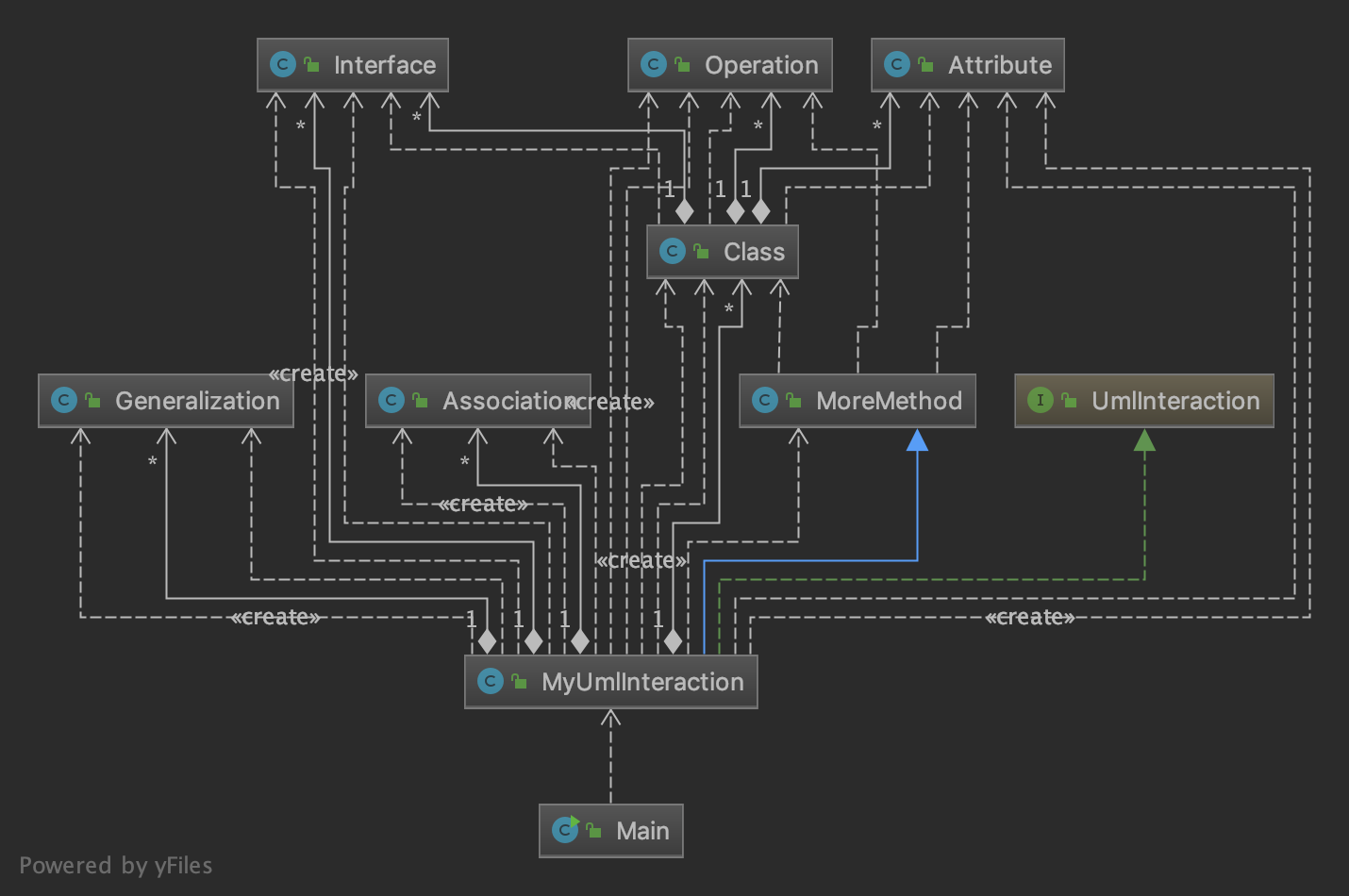Viewport: 1349px width, 896px height.
Task: Click the public access icon on Generalization
Action: pyautogui.click(x=92, y=400)
